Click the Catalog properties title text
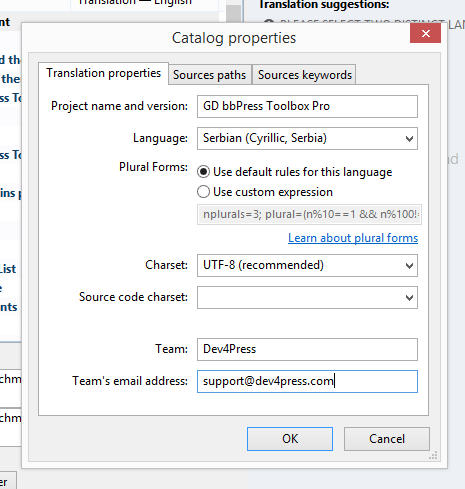 234,38
